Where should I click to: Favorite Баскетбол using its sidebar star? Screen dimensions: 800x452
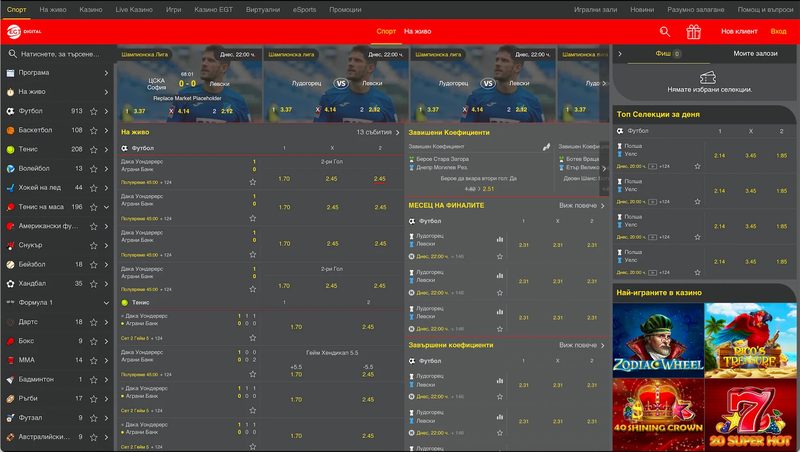coord(93,131)
